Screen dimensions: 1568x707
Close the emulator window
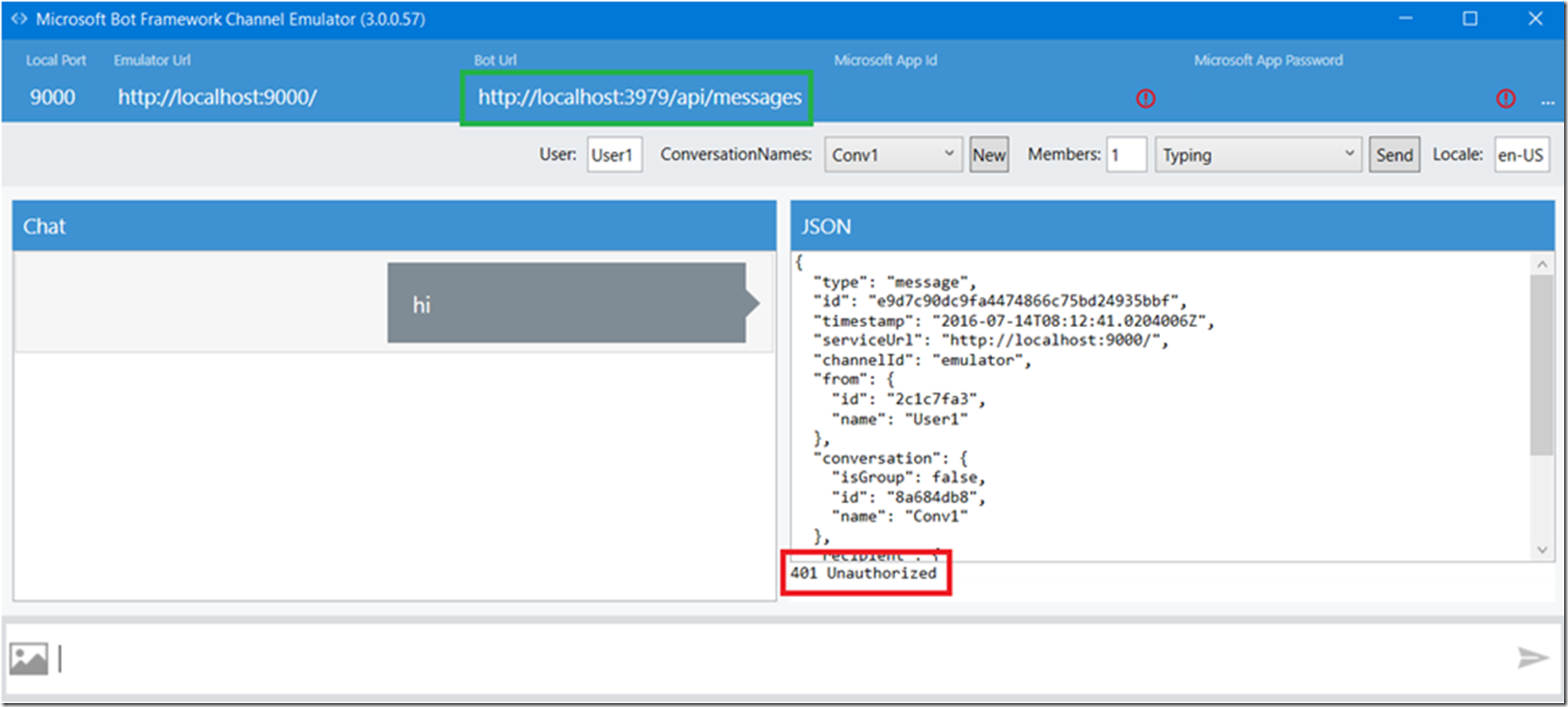click(1535, 18)
